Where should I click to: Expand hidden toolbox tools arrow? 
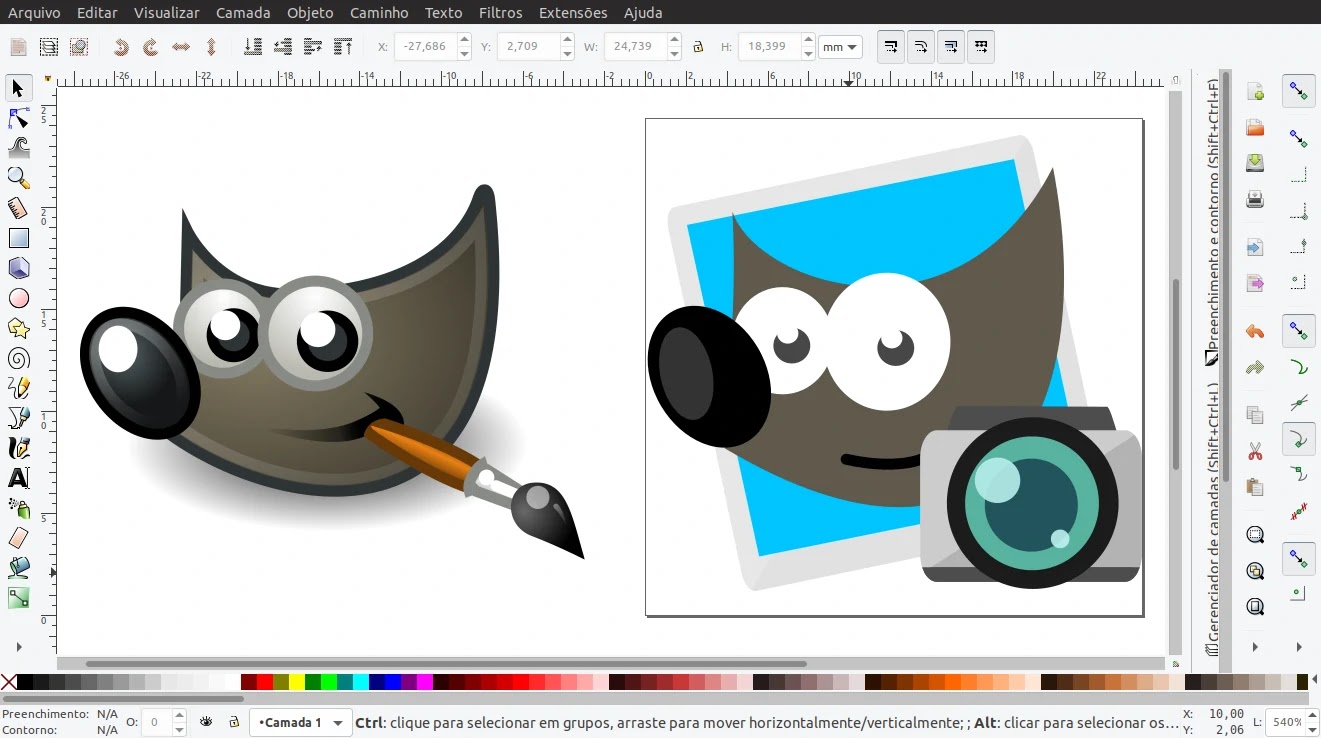[18, 648]
